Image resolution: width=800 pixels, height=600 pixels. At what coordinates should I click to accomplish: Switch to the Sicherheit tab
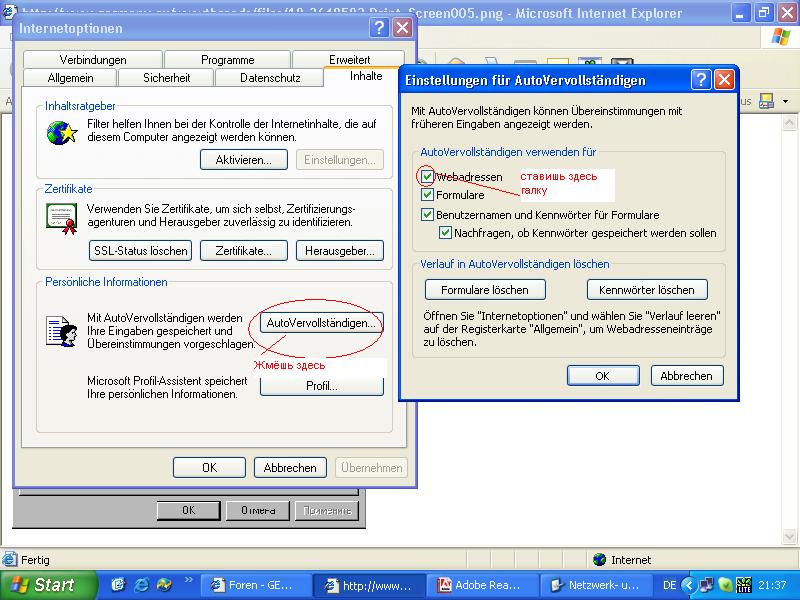point(166,77)
